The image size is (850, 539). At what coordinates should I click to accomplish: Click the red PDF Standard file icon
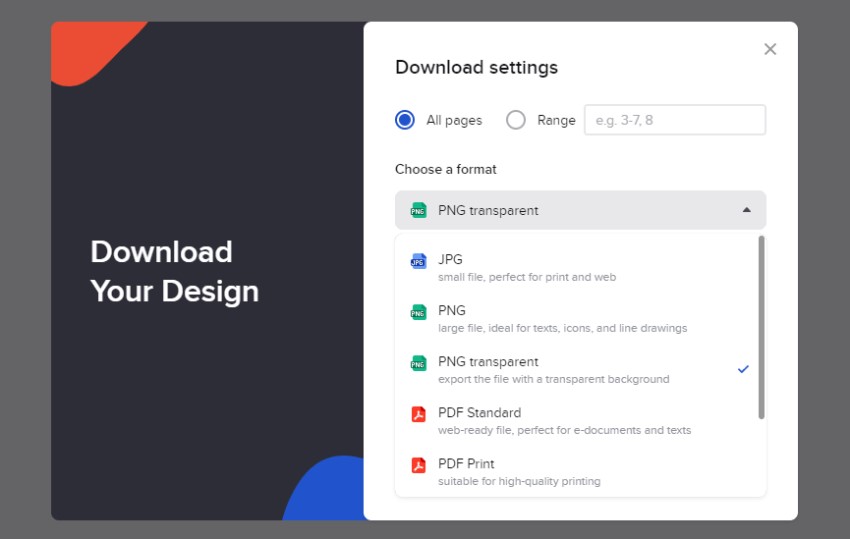(418, 414)
